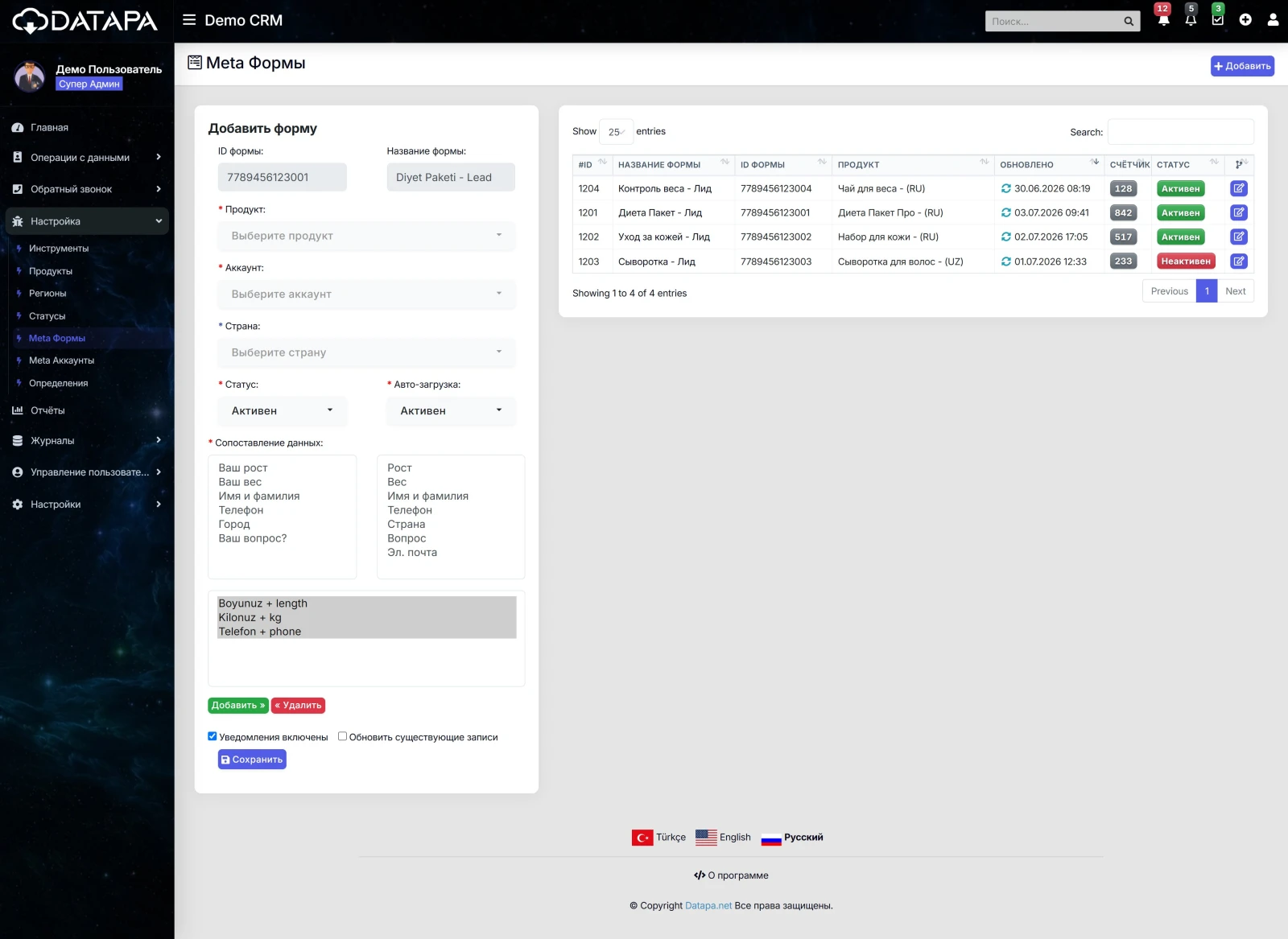Refresh icon next to 01.07.2026 12:33
This screenshot has width=1288, height=939.
click(x=1005, y=262)
